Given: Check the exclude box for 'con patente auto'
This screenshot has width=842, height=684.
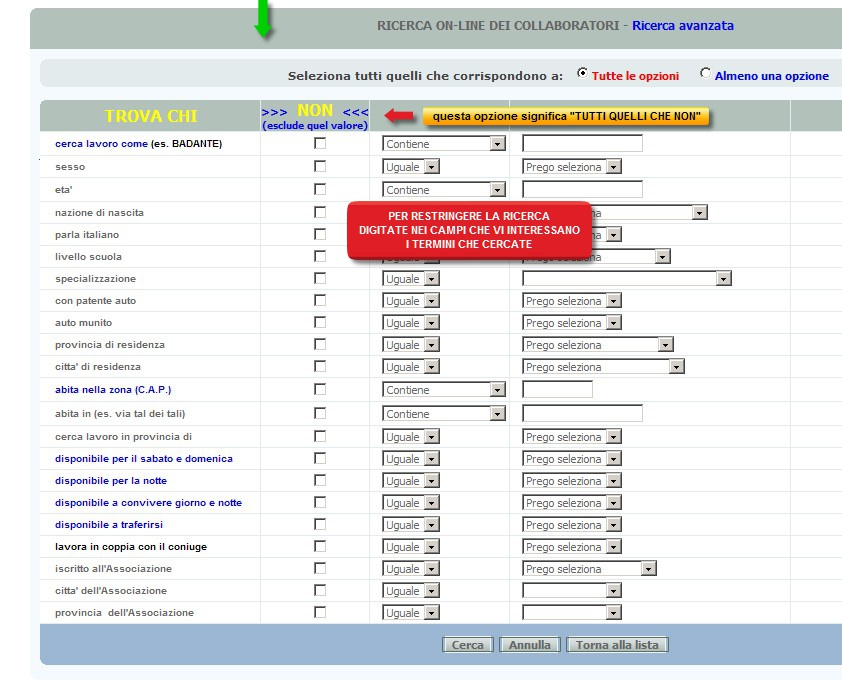Looking at the screenshot, I should point(320,301).
